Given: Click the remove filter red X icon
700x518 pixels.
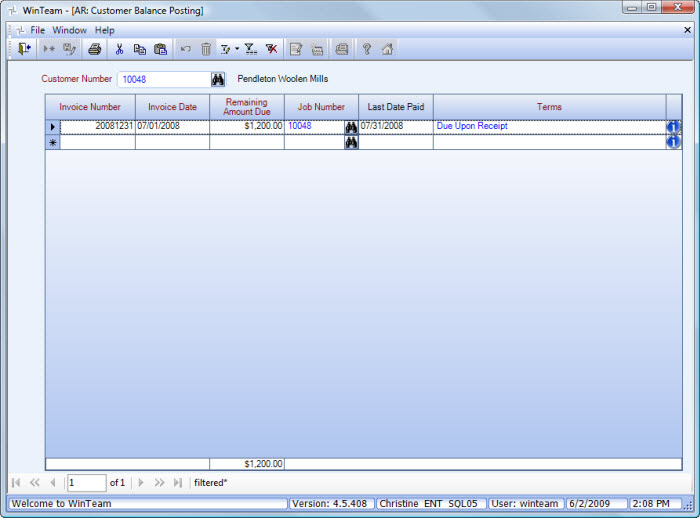Looking at the screenshot, I should pyautogui.click(x=271, y=49).
